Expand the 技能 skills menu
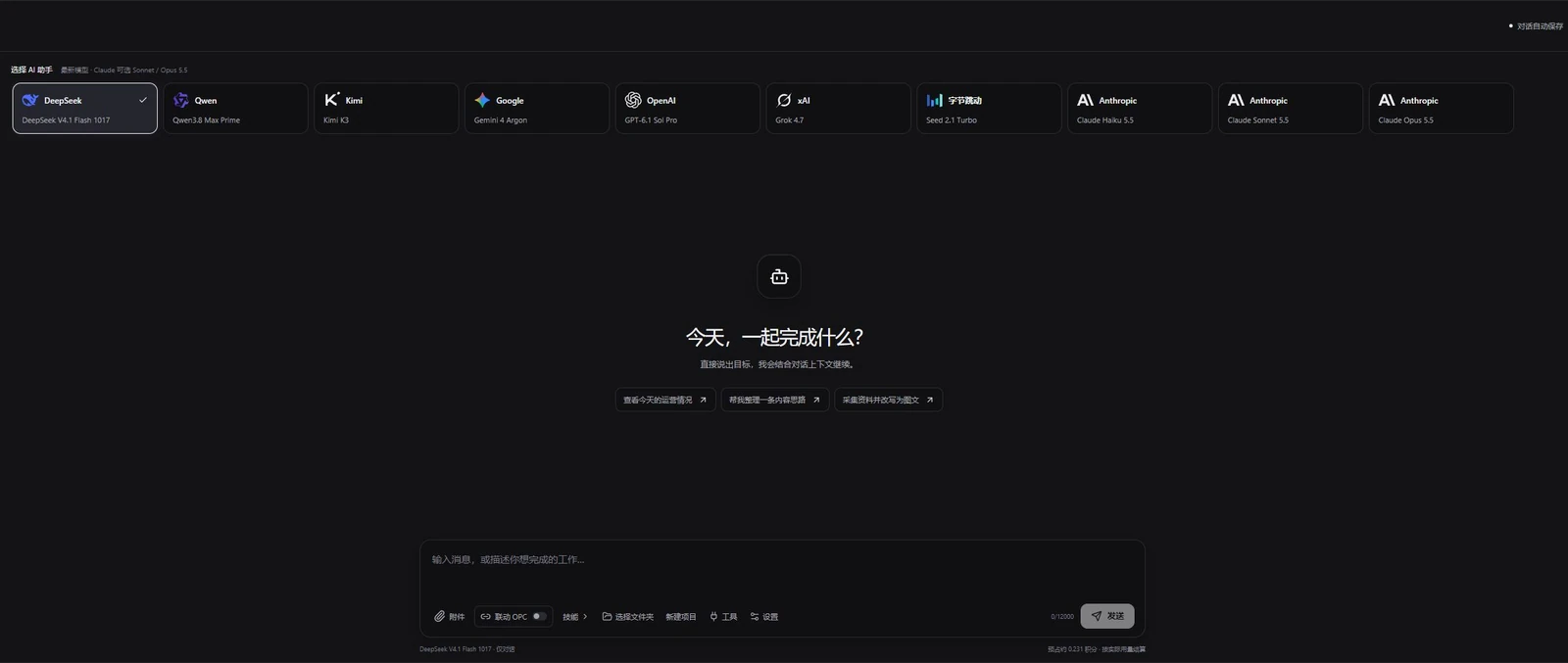Image resolution: width=1568 pixels, height=663 pixels. (575, 617)
